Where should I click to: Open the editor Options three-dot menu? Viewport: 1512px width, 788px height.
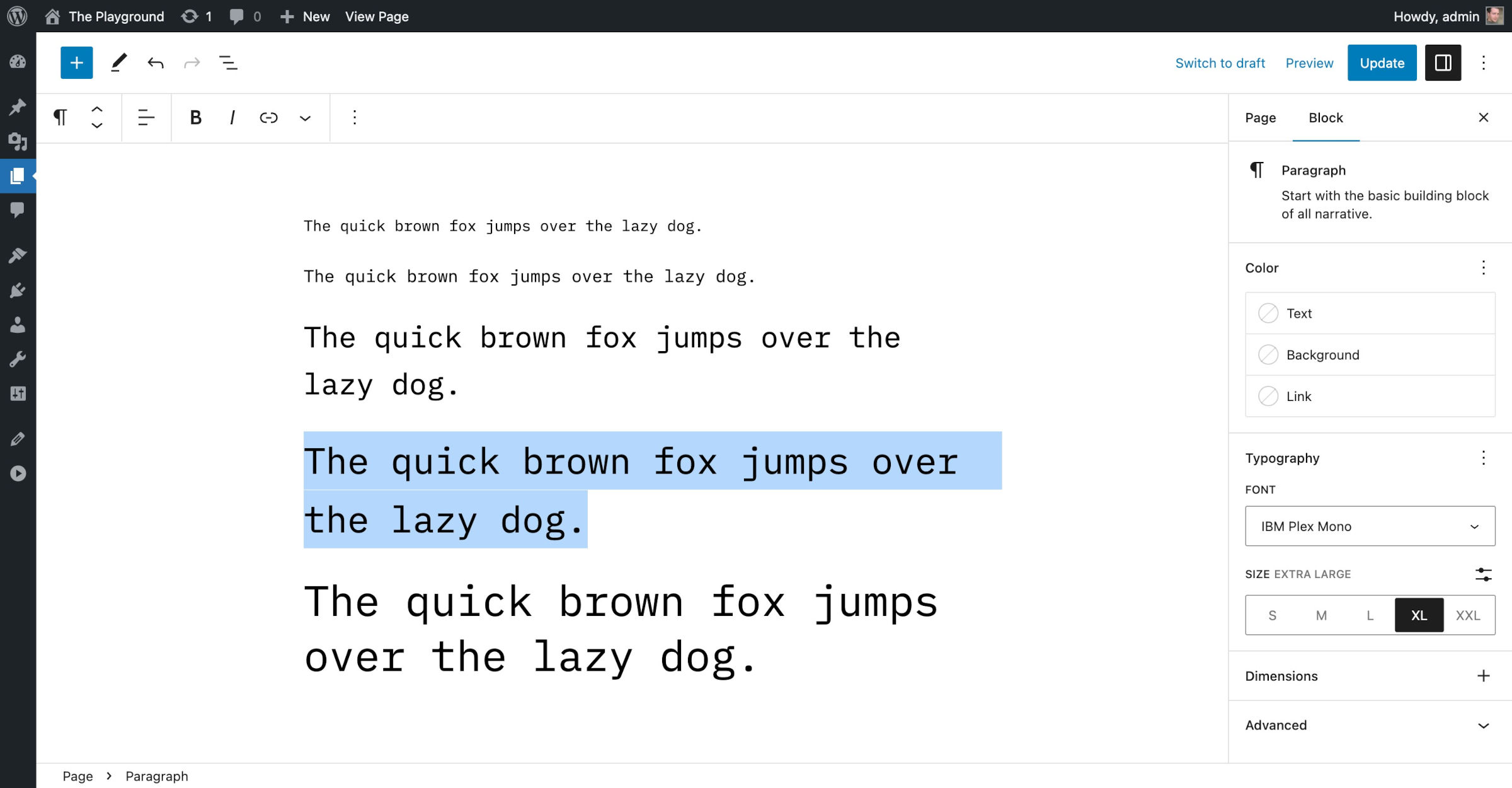pos(1484,62)
